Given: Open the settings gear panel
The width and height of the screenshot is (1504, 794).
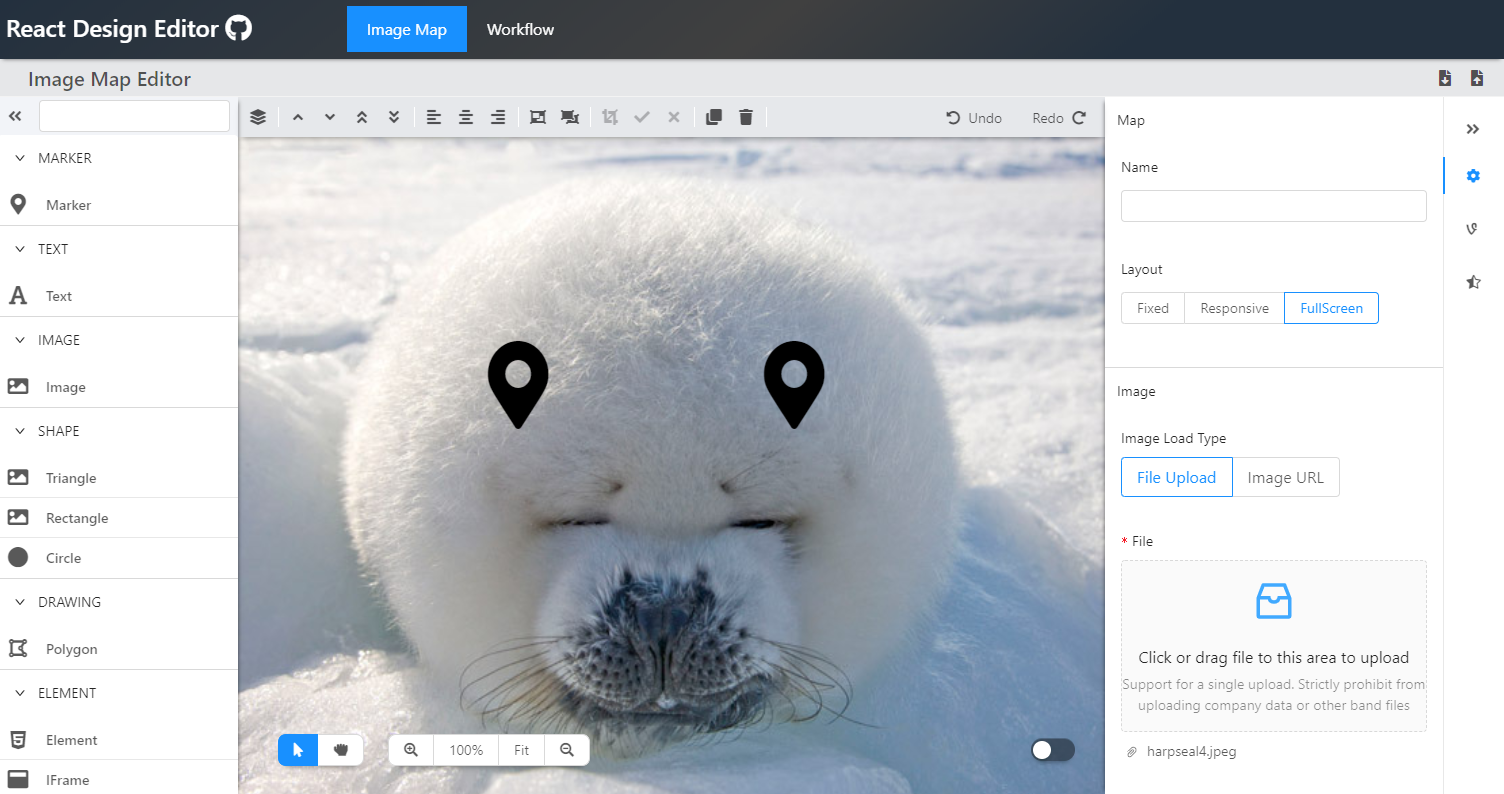Looking at the screenshot, I should tap(1473, 175).
